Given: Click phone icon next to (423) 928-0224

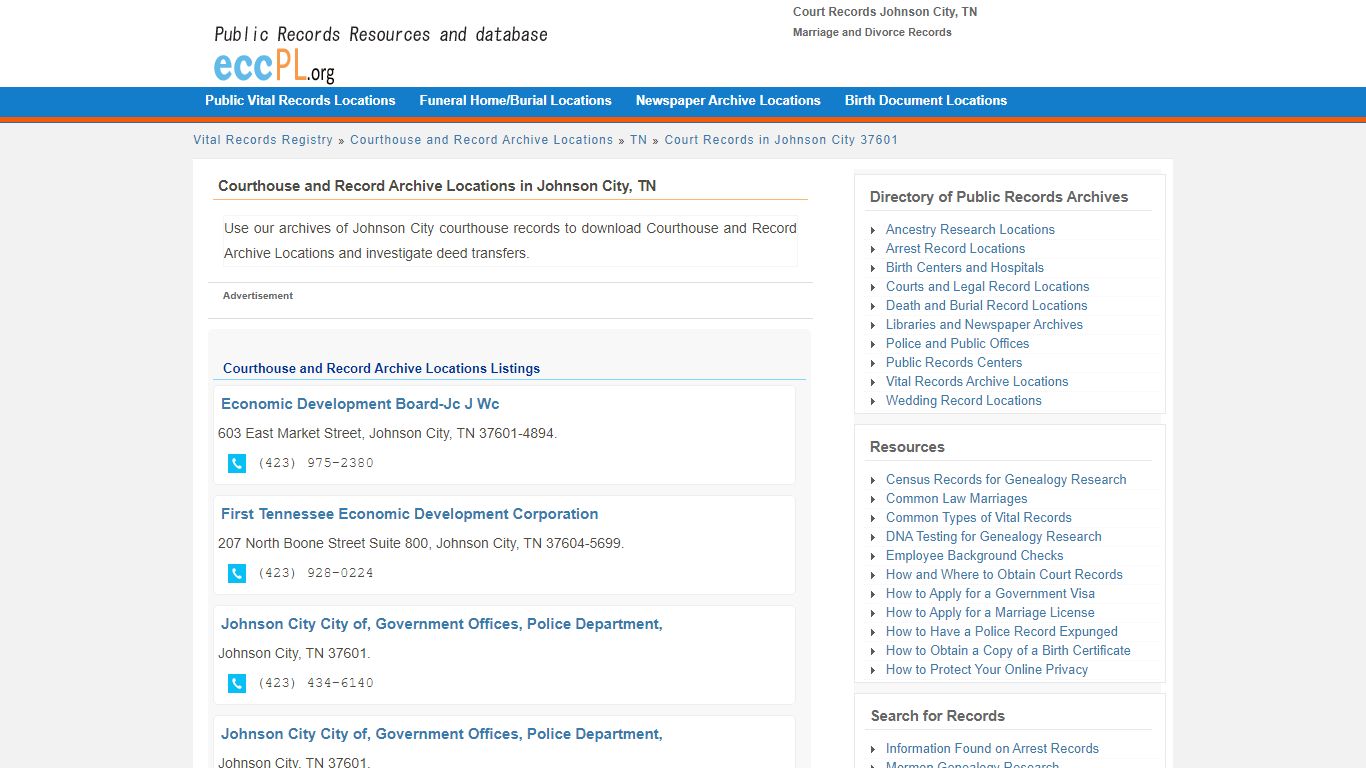Looking at the screenshot, I should coord(237,573).
